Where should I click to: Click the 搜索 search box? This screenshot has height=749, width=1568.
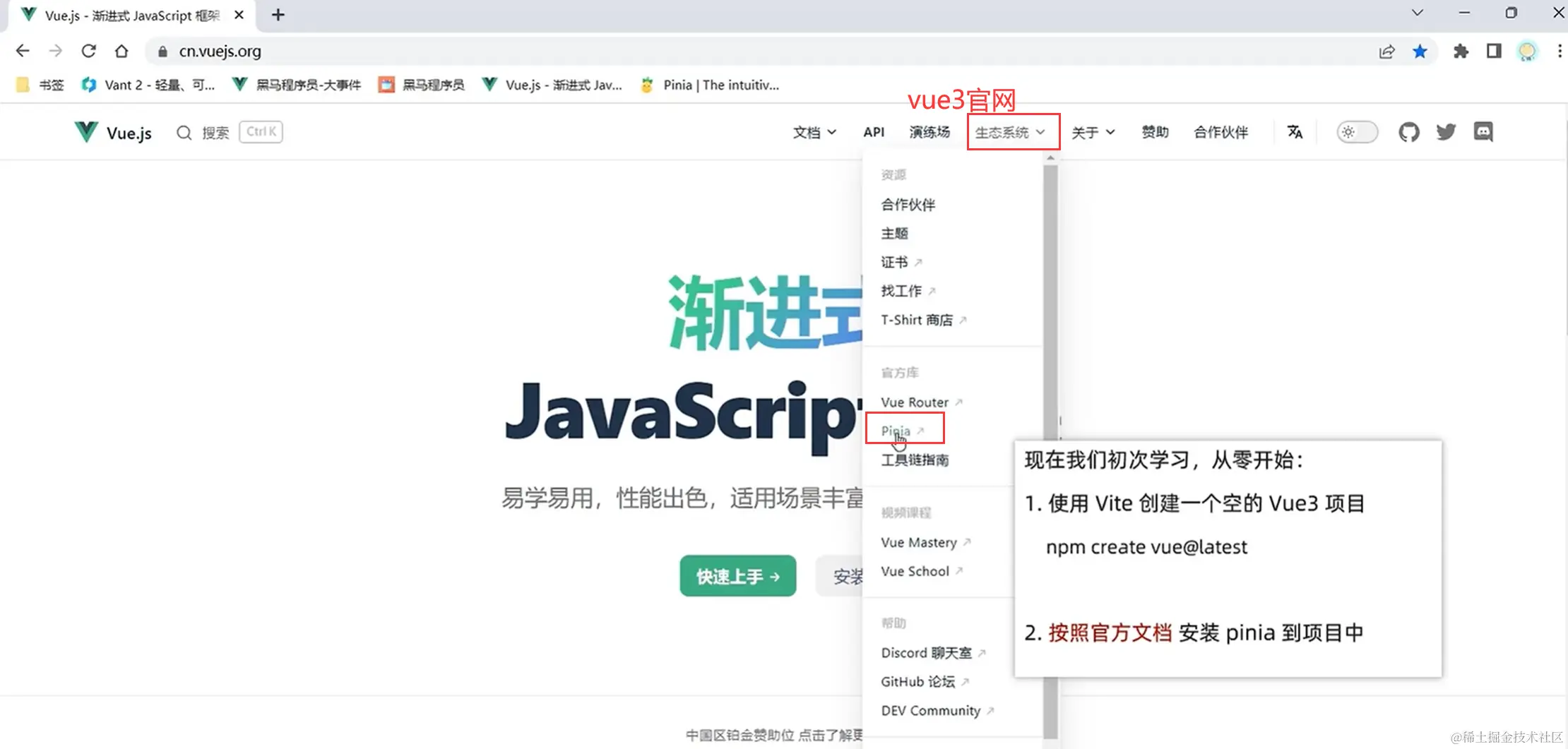[229, 132]
